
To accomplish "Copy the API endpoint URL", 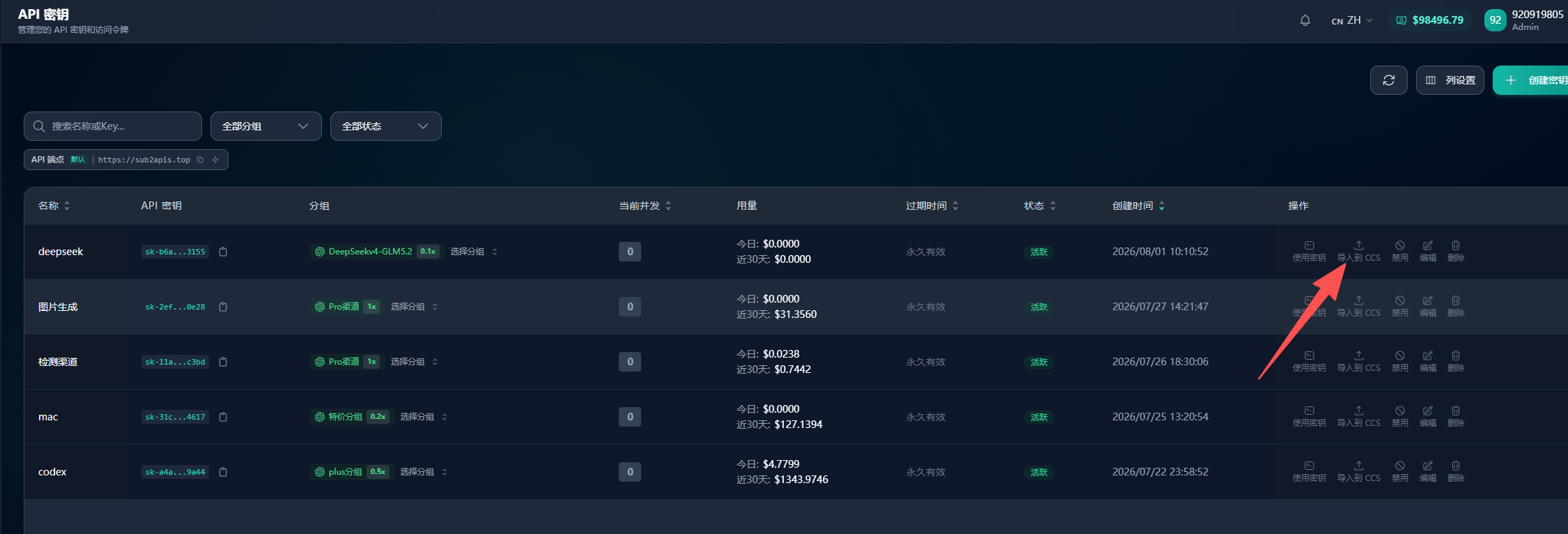I will pos(200,160).
